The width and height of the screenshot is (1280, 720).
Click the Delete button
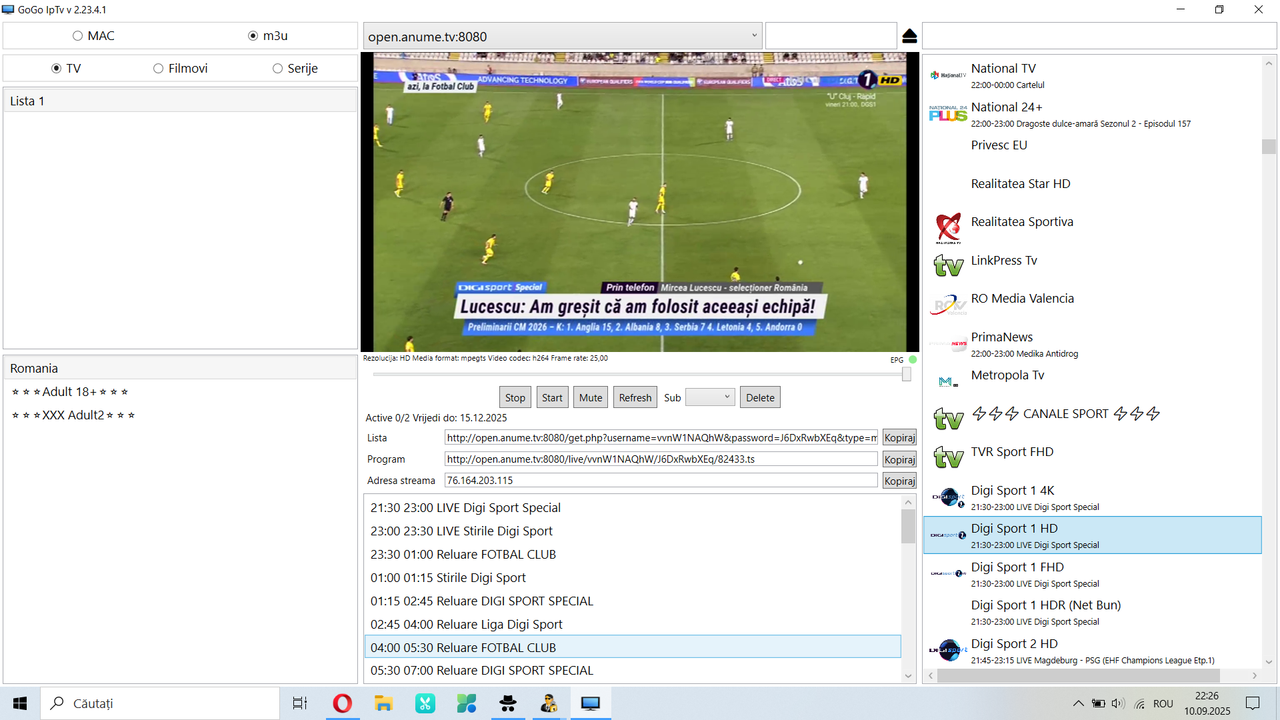pos(760,397)
